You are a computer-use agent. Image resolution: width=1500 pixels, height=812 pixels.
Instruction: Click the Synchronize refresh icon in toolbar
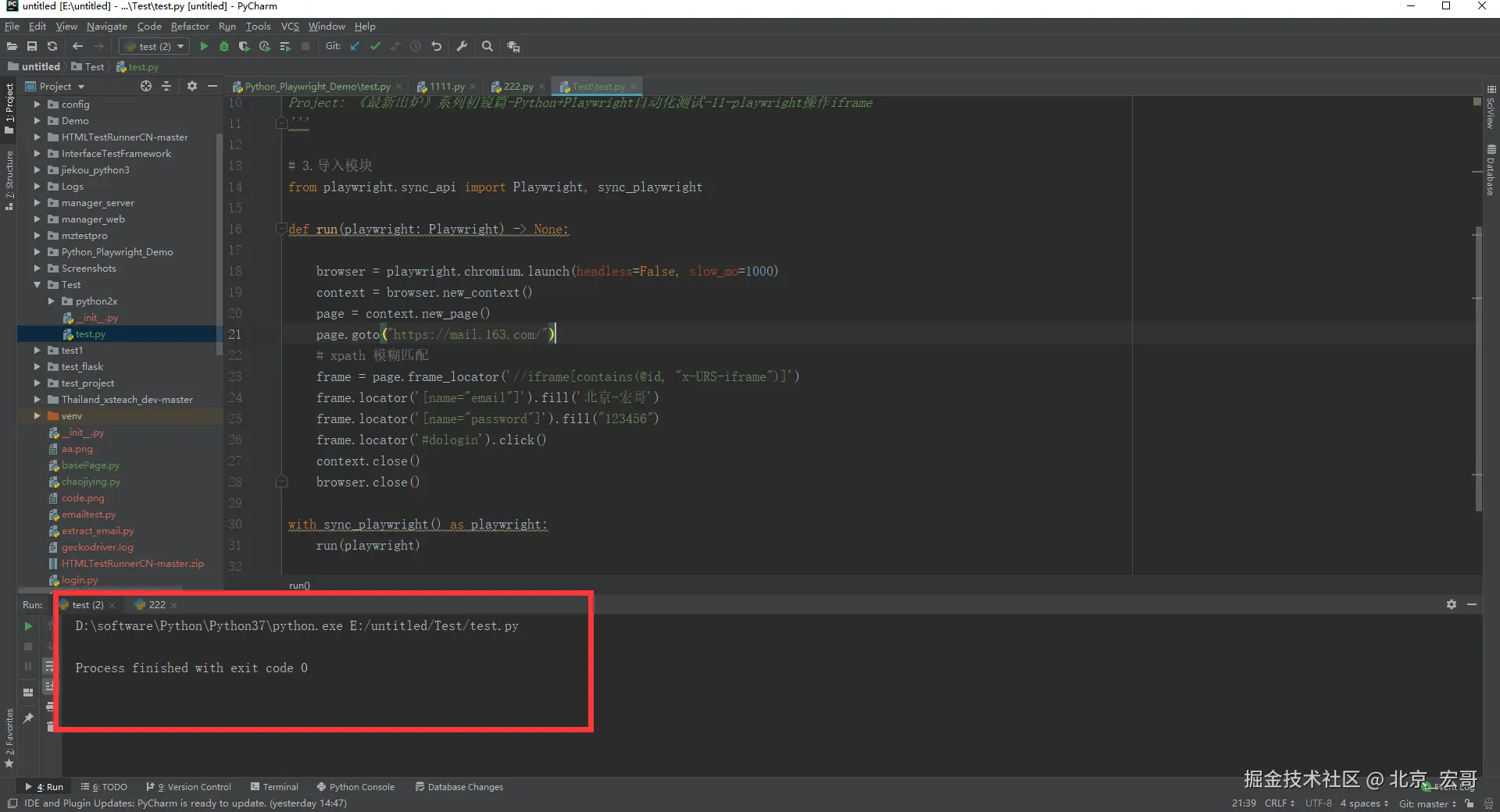coord(52,46)
